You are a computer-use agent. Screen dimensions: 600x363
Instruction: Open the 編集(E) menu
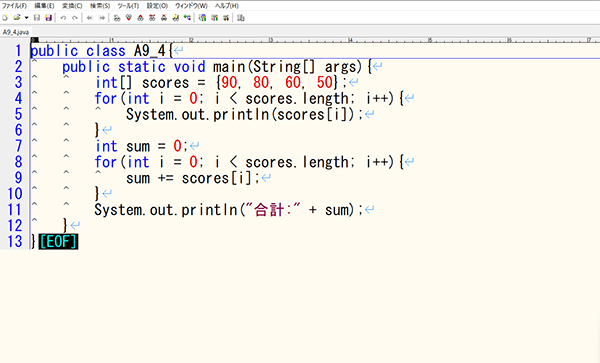pos(44,6)
